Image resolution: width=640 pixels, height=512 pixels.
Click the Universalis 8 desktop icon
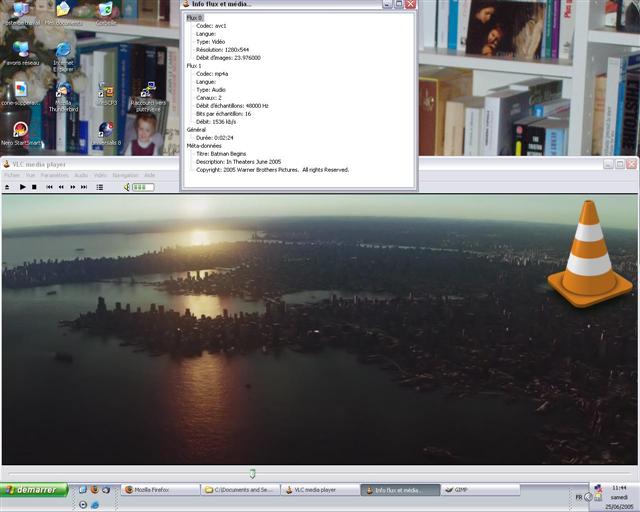(106, 134)
